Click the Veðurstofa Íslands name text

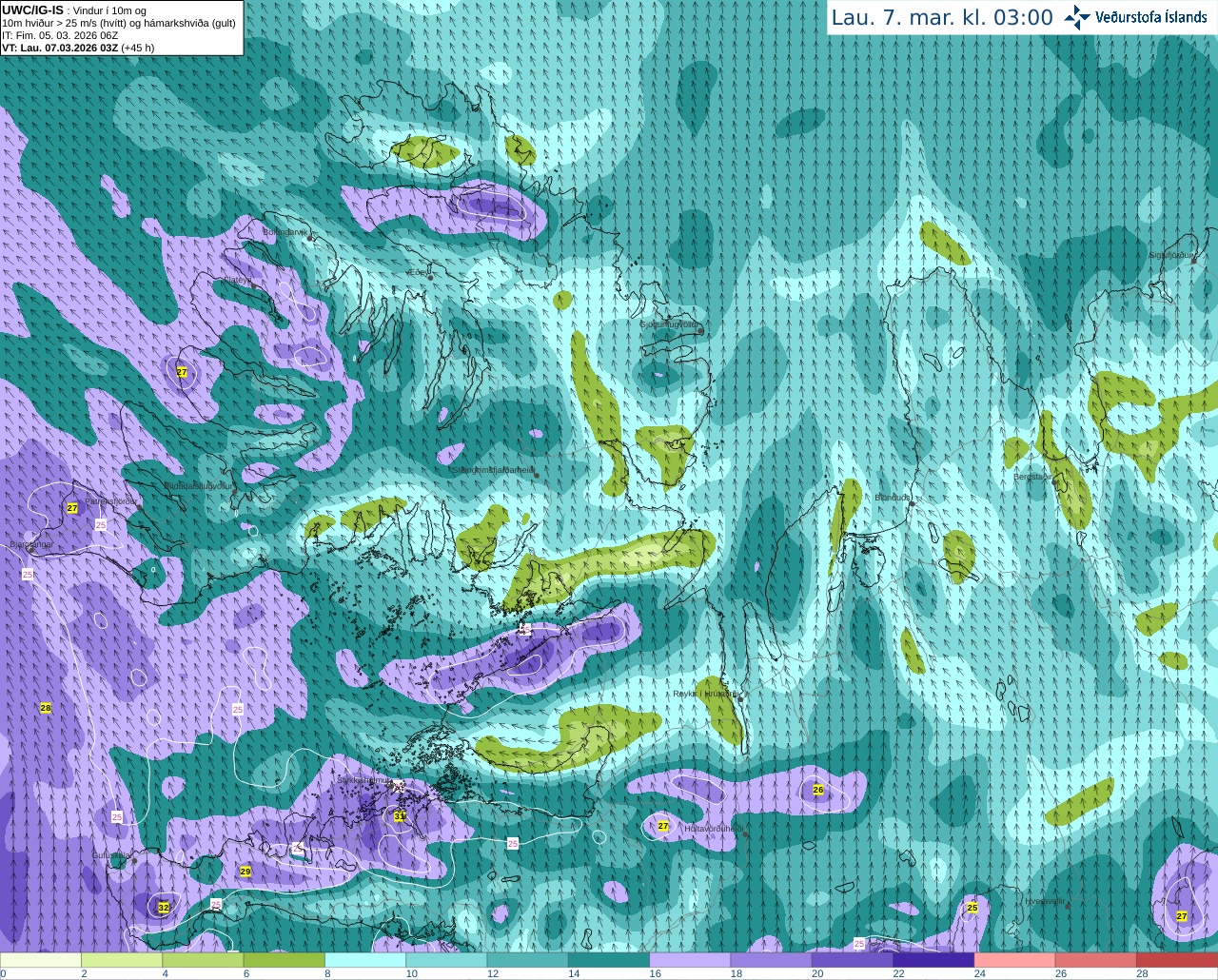pyautogui.click(x=1151, y=17)
